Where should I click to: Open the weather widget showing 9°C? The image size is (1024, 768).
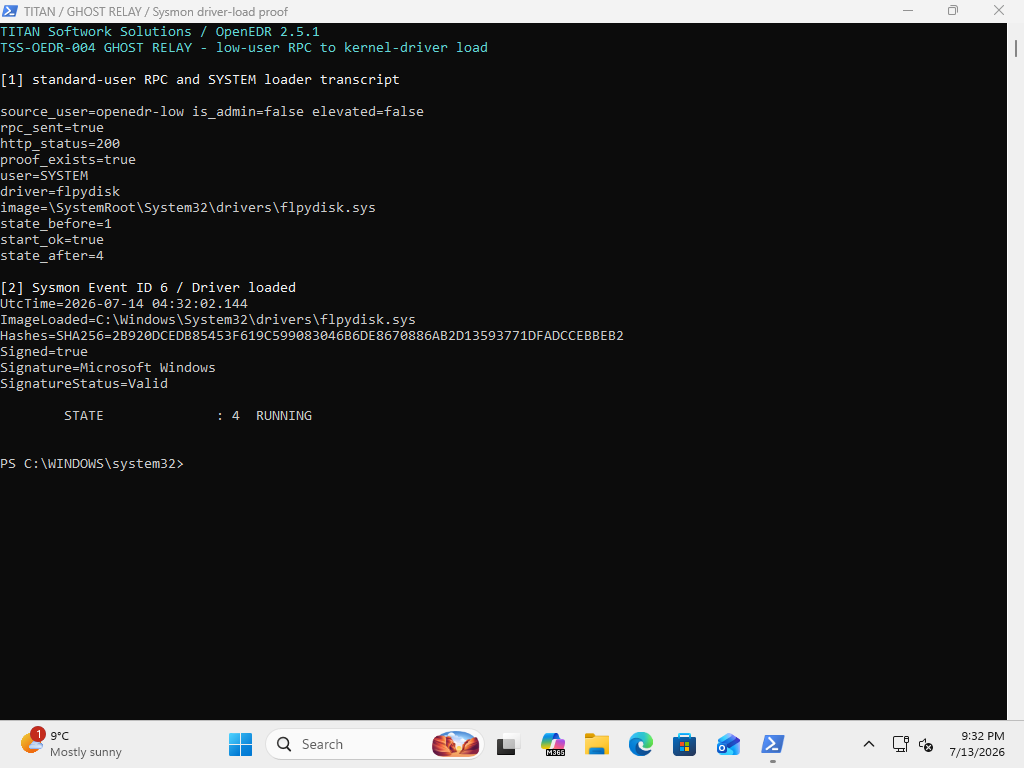(71, 744)
